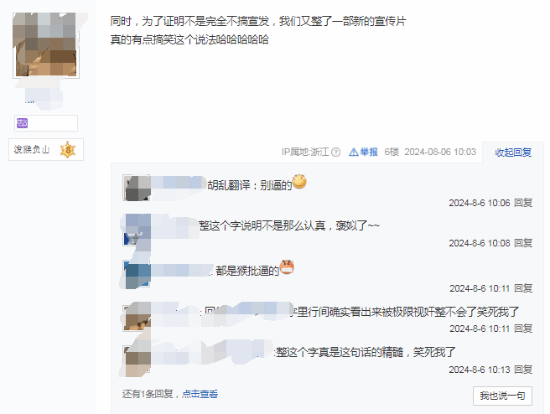Click the 我也说一句 button

502,396
